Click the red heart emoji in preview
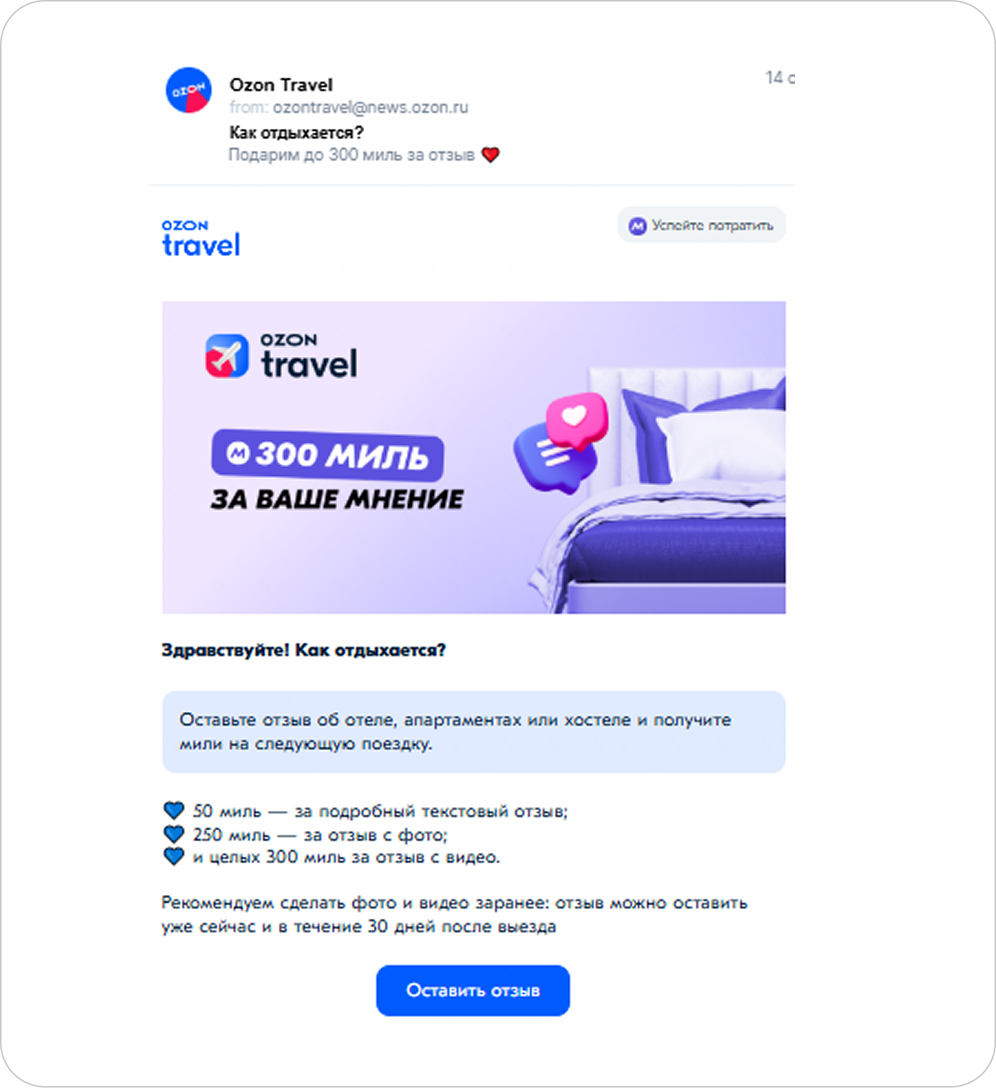 490,155
